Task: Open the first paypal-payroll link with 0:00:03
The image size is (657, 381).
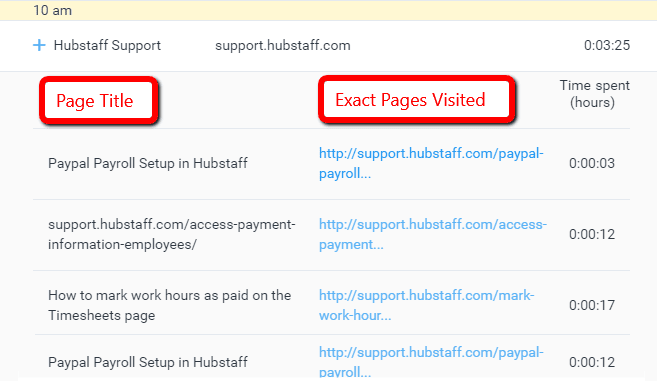Action: point(431,163)
